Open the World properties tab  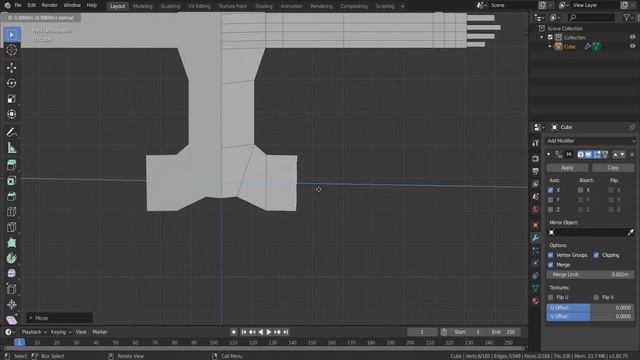536,209
